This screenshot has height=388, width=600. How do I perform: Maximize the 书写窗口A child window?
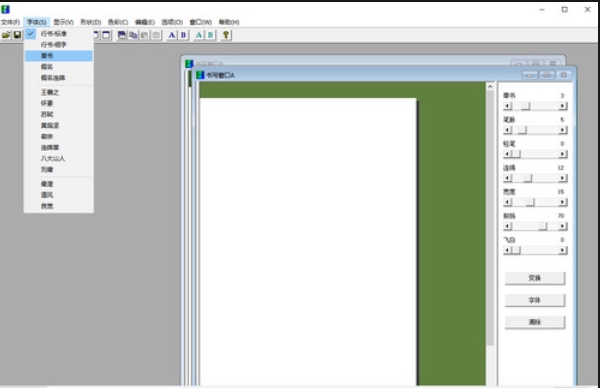(547, 75)
